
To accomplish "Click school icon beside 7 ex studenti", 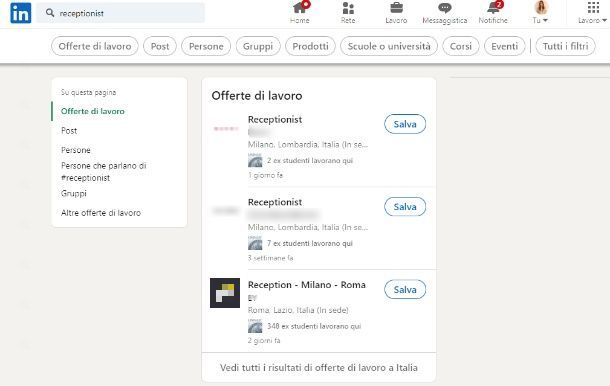I will [x=255, y=243].
